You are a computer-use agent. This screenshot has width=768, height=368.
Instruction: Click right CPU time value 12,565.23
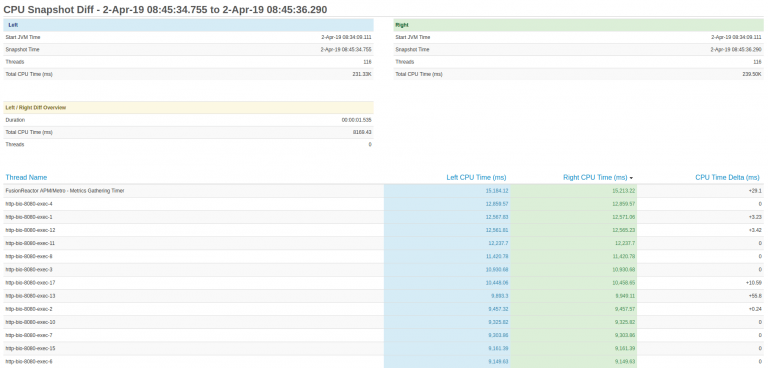click(624, 230)
